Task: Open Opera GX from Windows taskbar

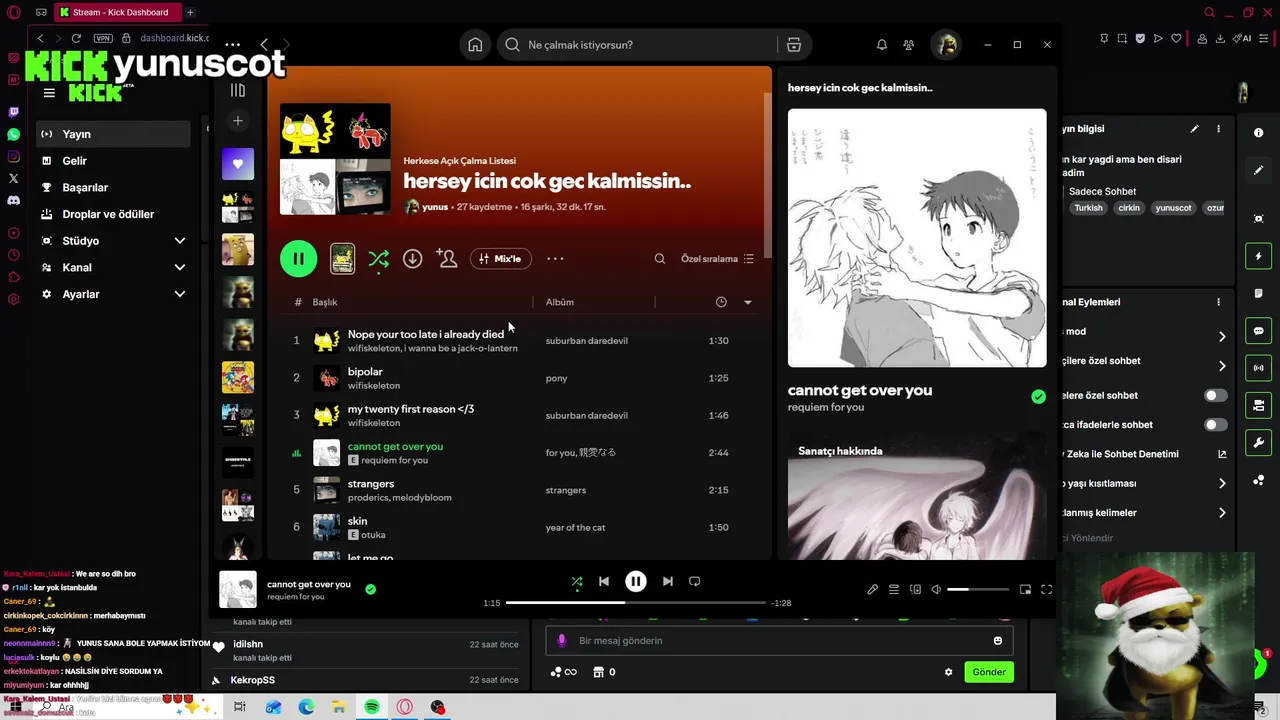Action: click(405, 707)
